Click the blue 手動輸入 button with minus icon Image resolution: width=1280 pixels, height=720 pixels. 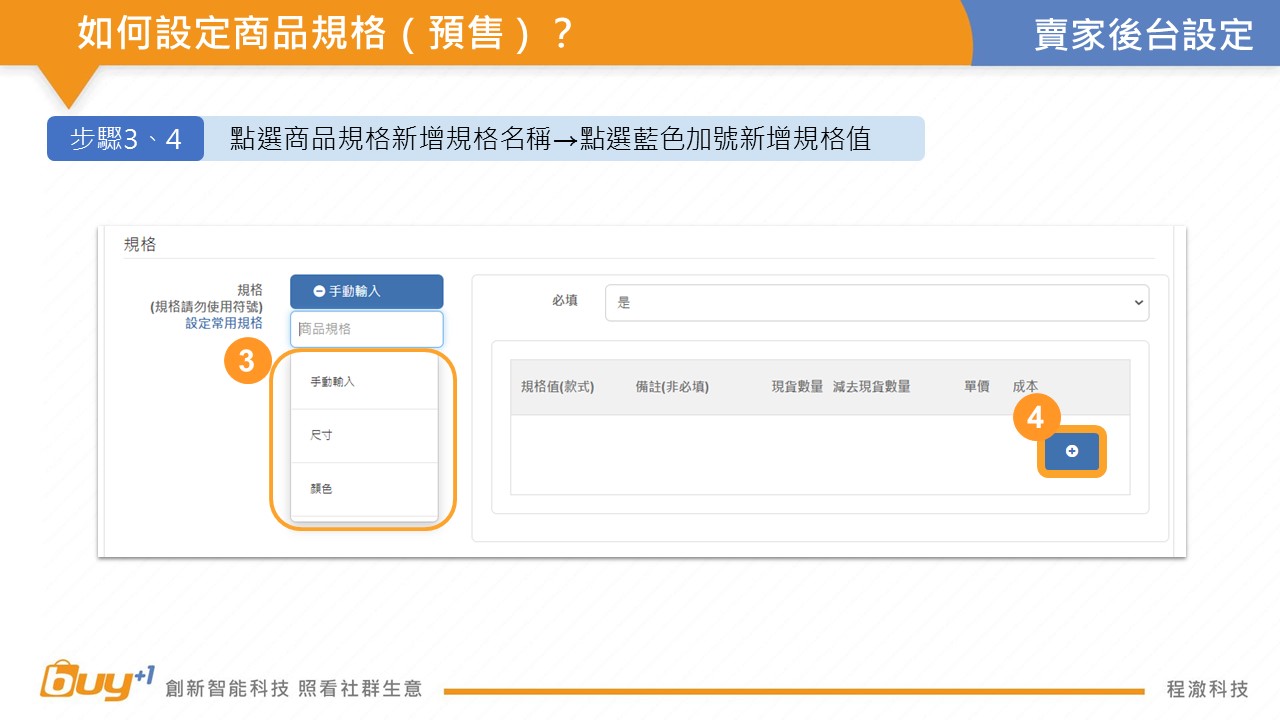(x=366, y=291)
